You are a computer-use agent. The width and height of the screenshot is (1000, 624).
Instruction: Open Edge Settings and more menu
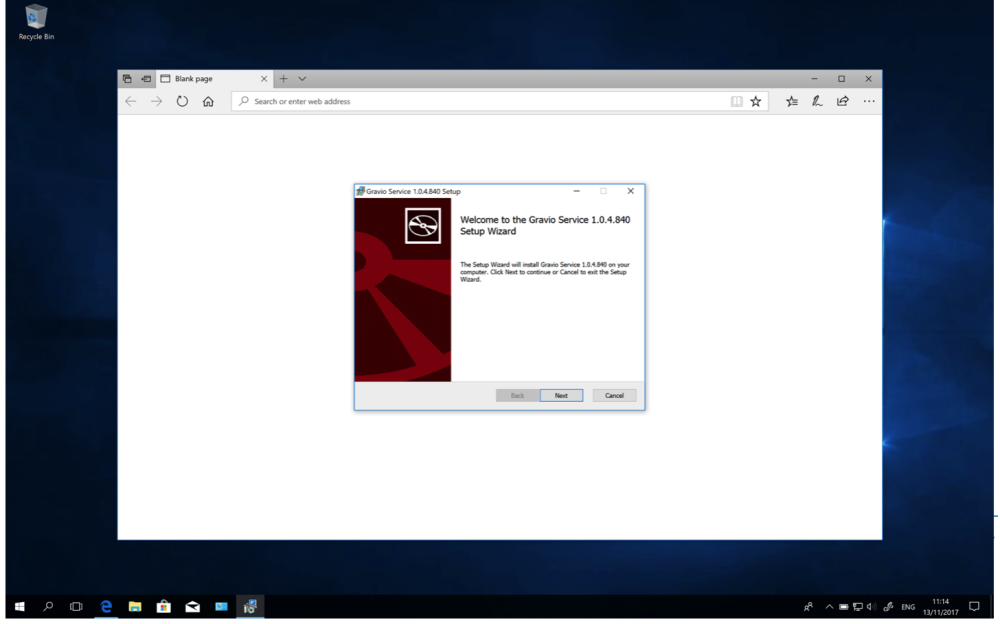point(869,101)
